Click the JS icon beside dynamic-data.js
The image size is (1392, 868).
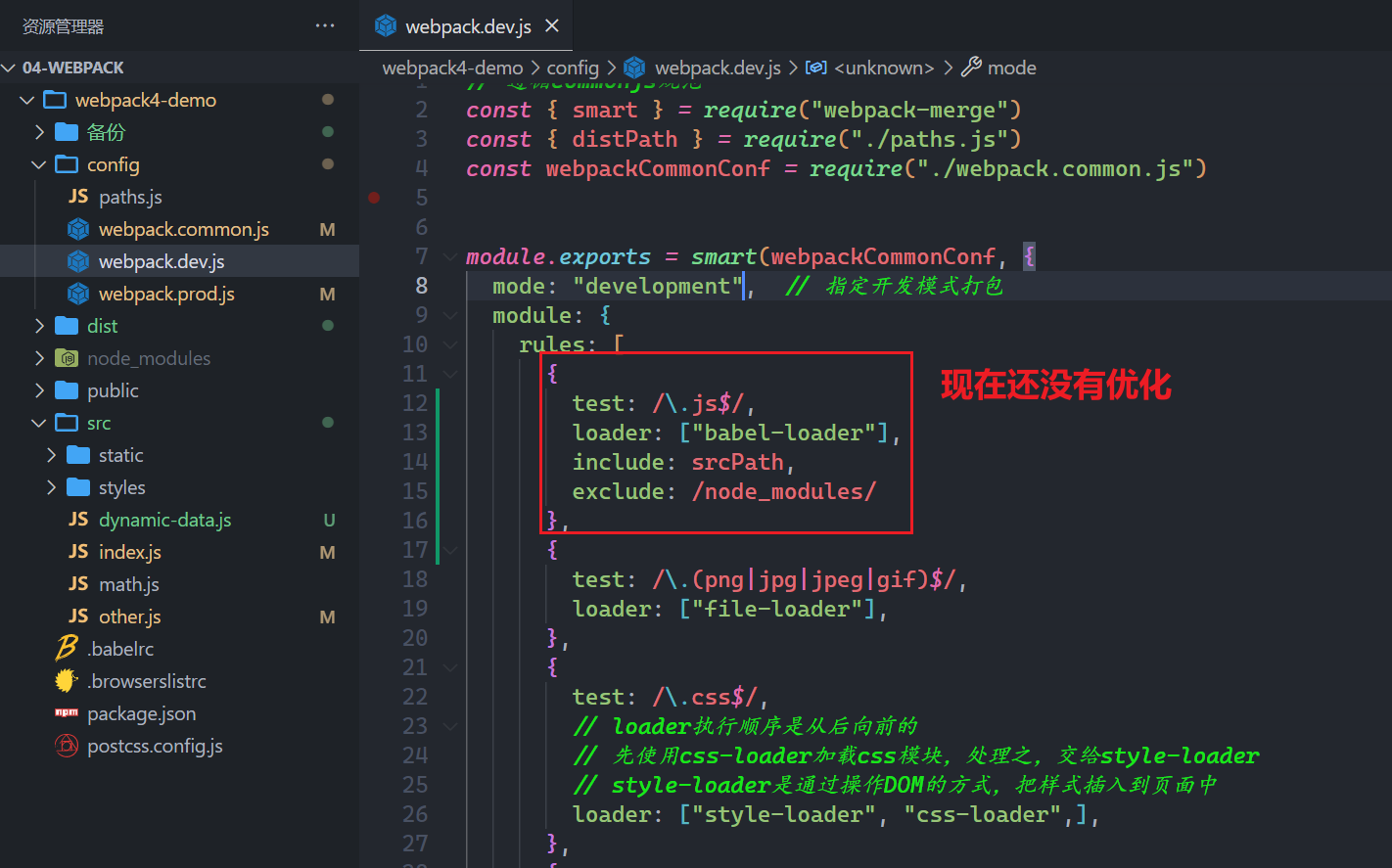(78, 520)
